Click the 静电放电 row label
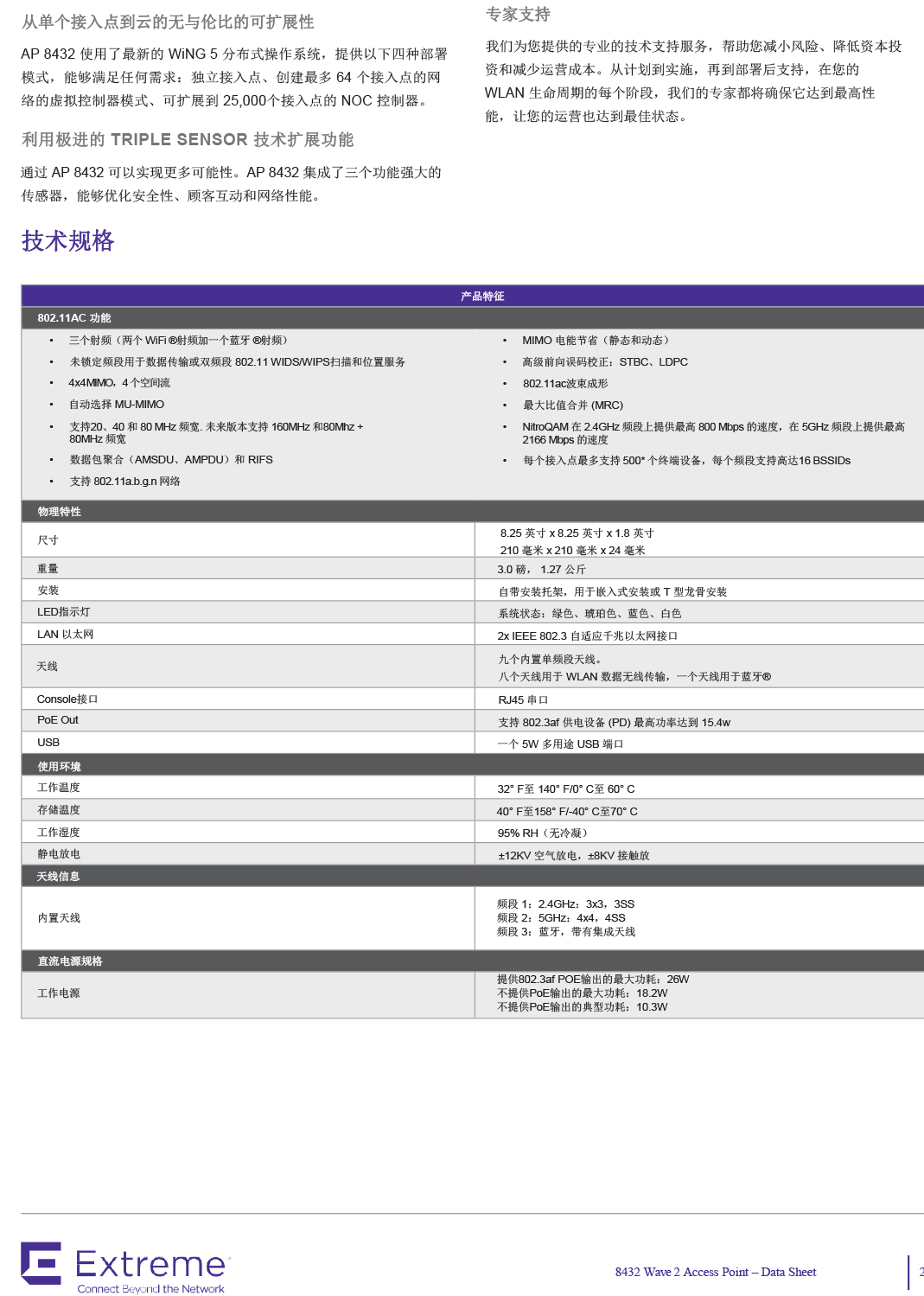 pyautogui.click(x=59, y=854)
